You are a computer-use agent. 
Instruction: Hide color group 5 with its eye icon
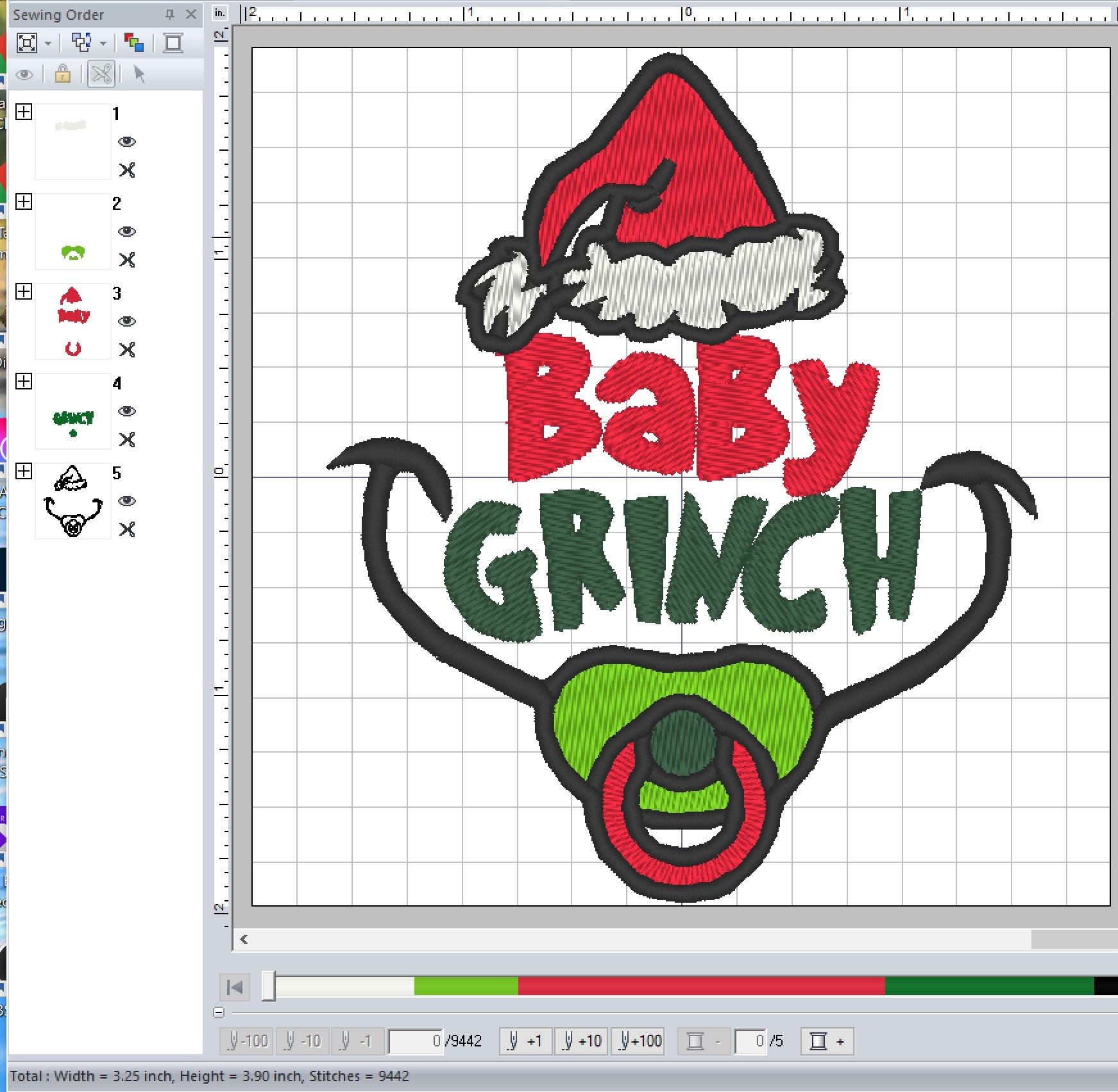tap(127, 501)
